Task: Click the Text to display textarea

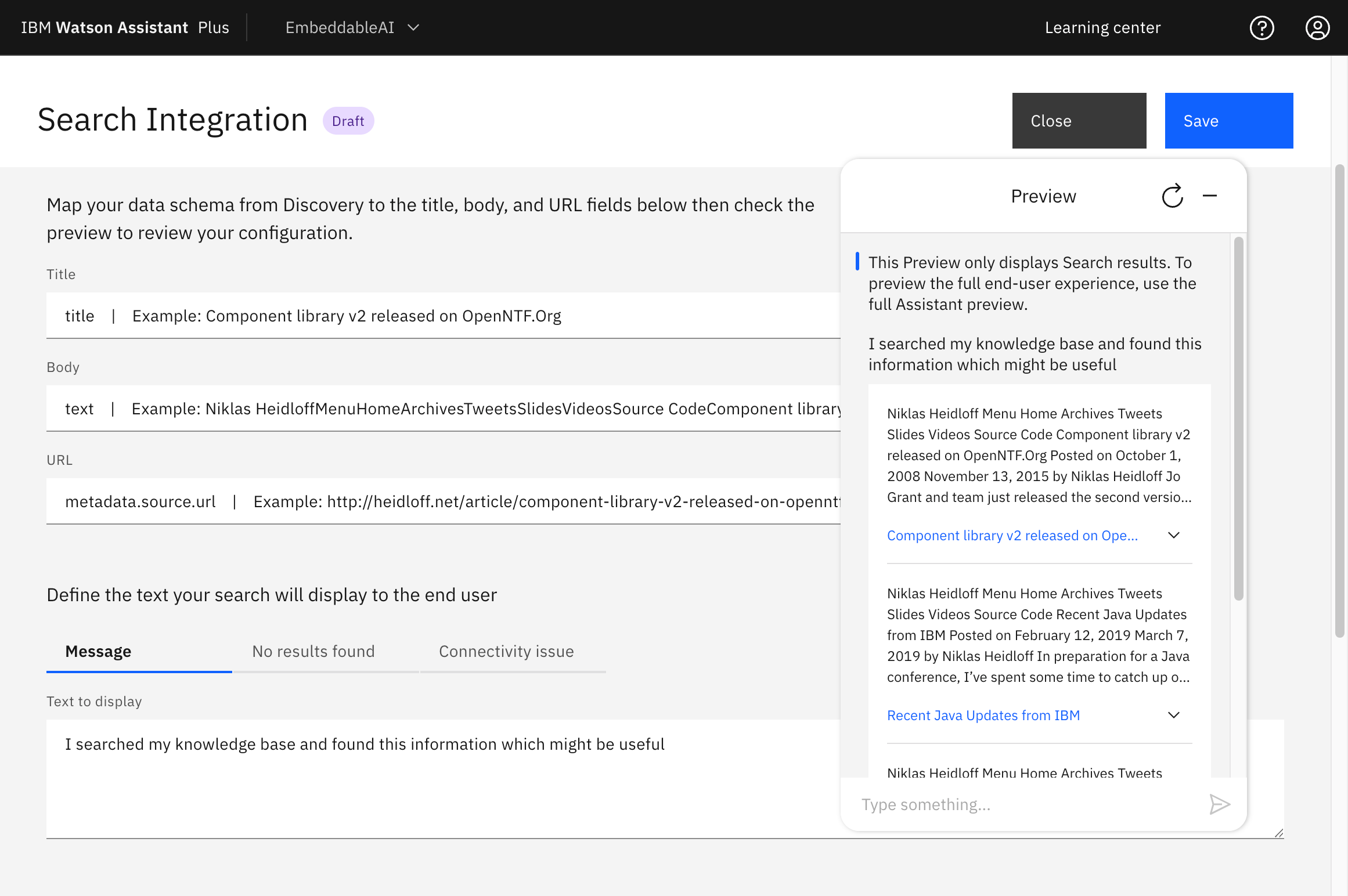Action: pyautogui.click(x=444, y=779)
